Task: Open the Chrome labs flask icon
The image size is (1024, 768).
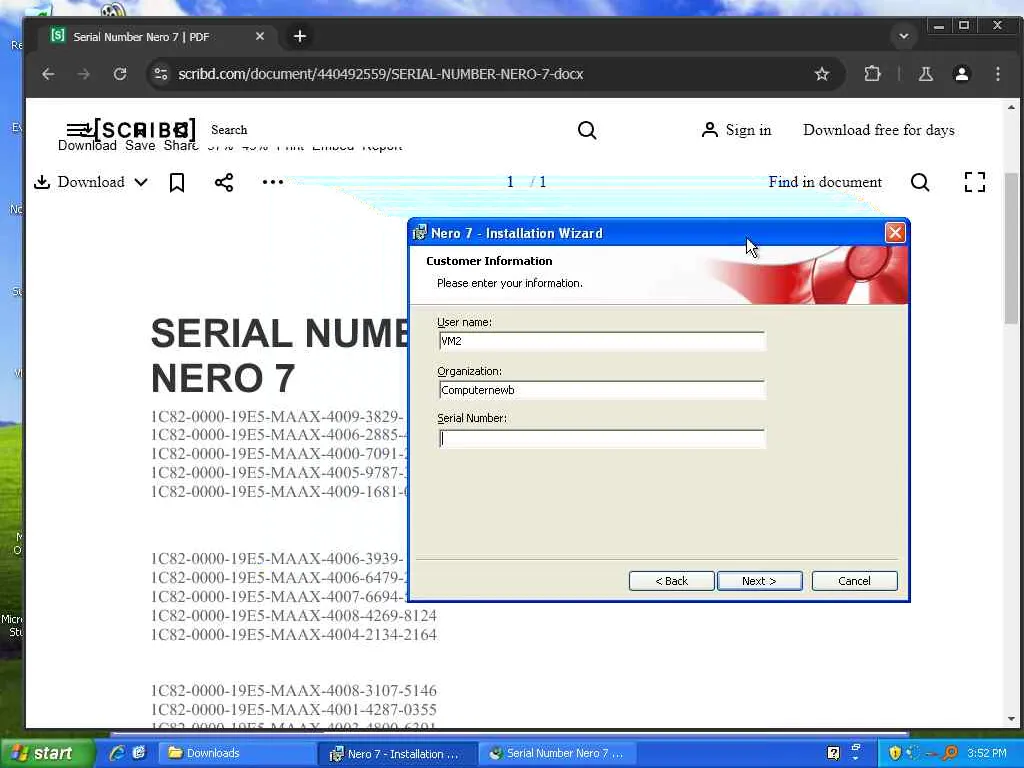Action: click(926, 74)
